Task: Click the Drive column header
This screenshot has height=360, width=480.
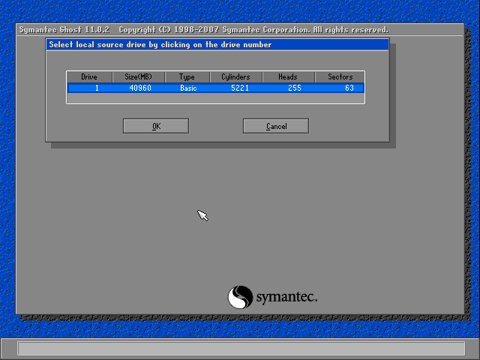Action: tap(89, 77)
